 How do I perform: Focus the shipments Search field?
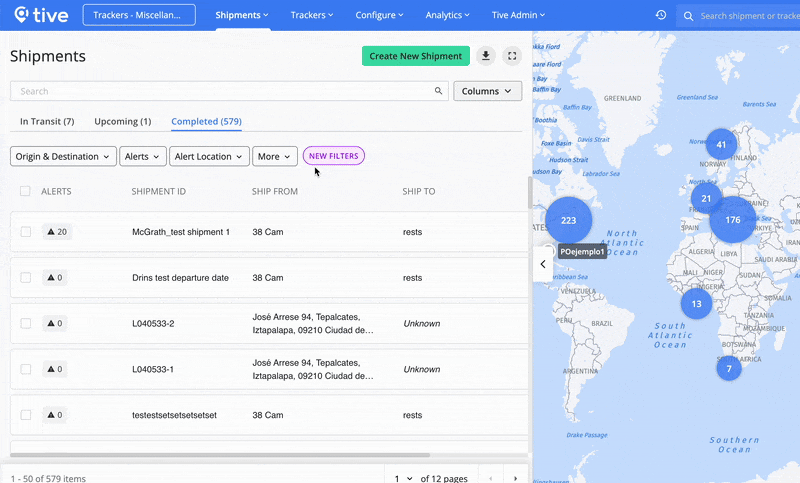click(229, 91)
